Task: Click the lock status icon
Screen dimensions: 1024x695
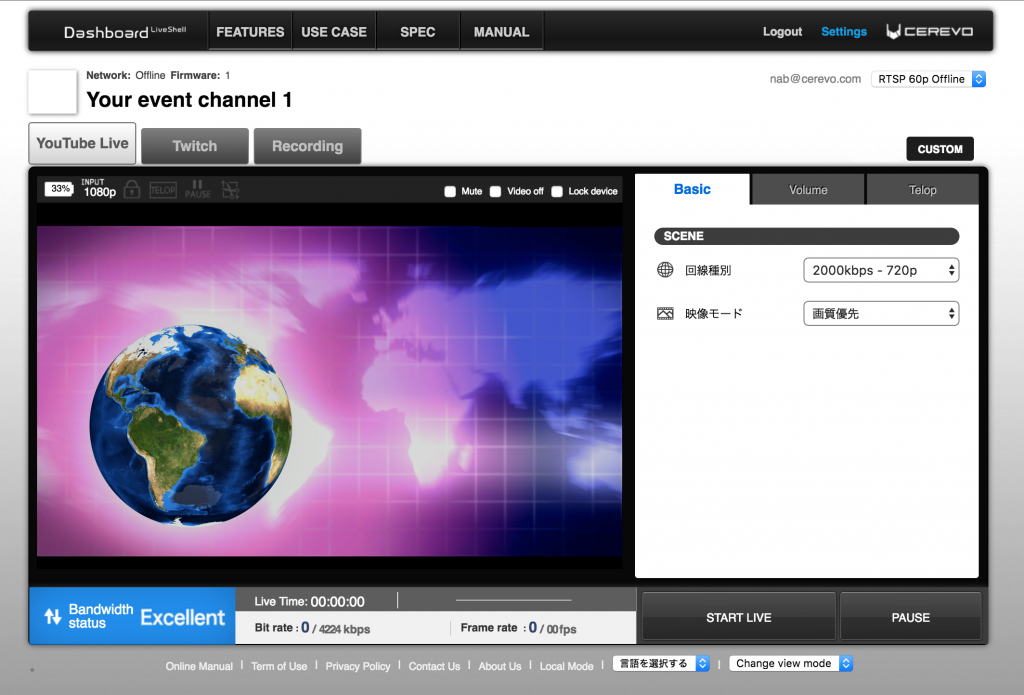Action: coord(132,189)
